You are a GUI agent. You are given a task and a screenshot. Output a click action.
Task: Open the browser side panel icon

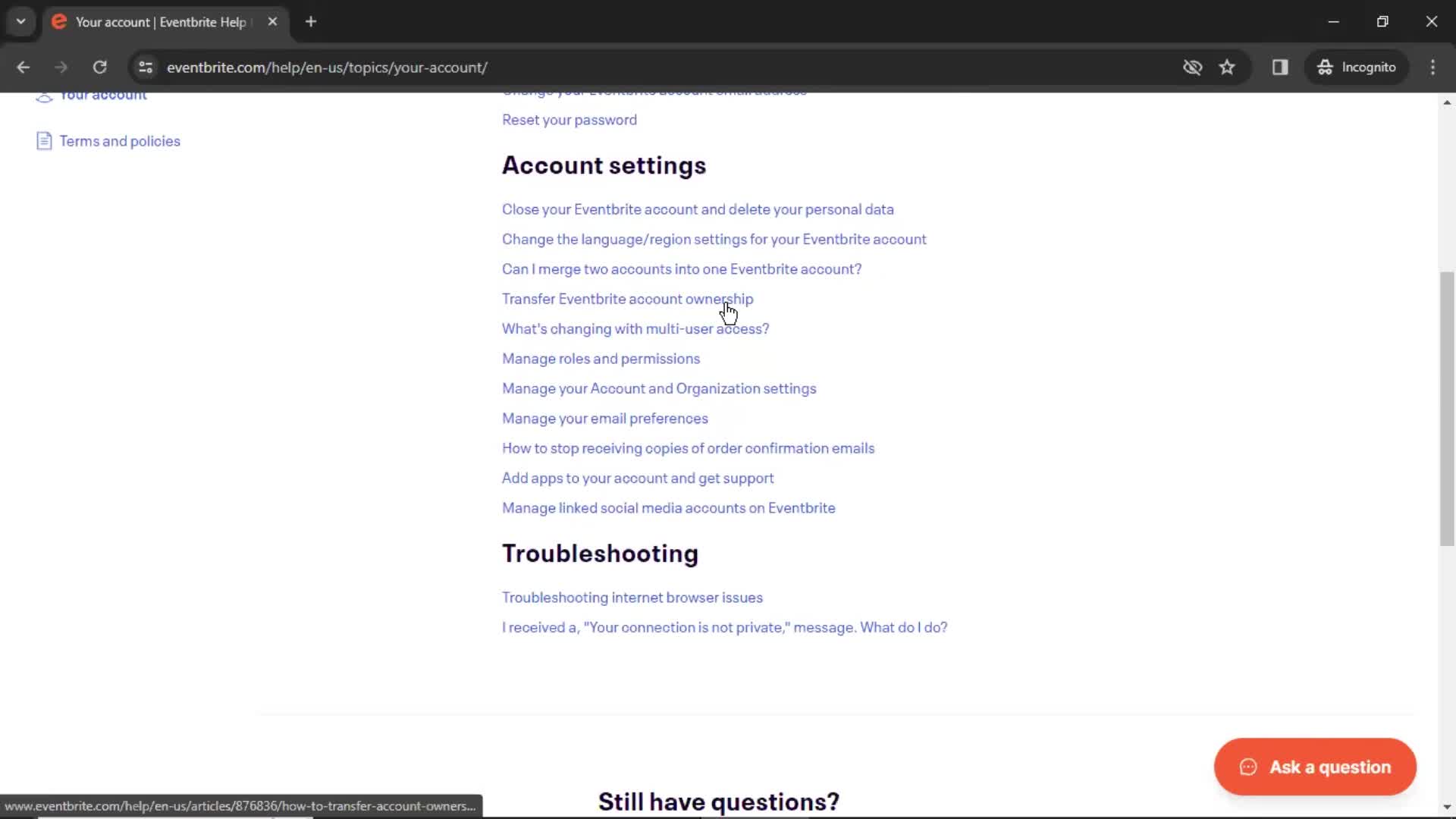[1280, 67]
